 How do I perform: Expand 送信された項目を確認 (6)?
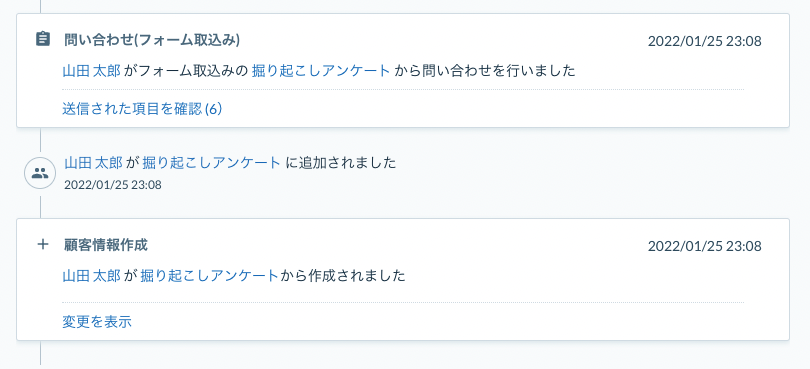coord(142,109)
